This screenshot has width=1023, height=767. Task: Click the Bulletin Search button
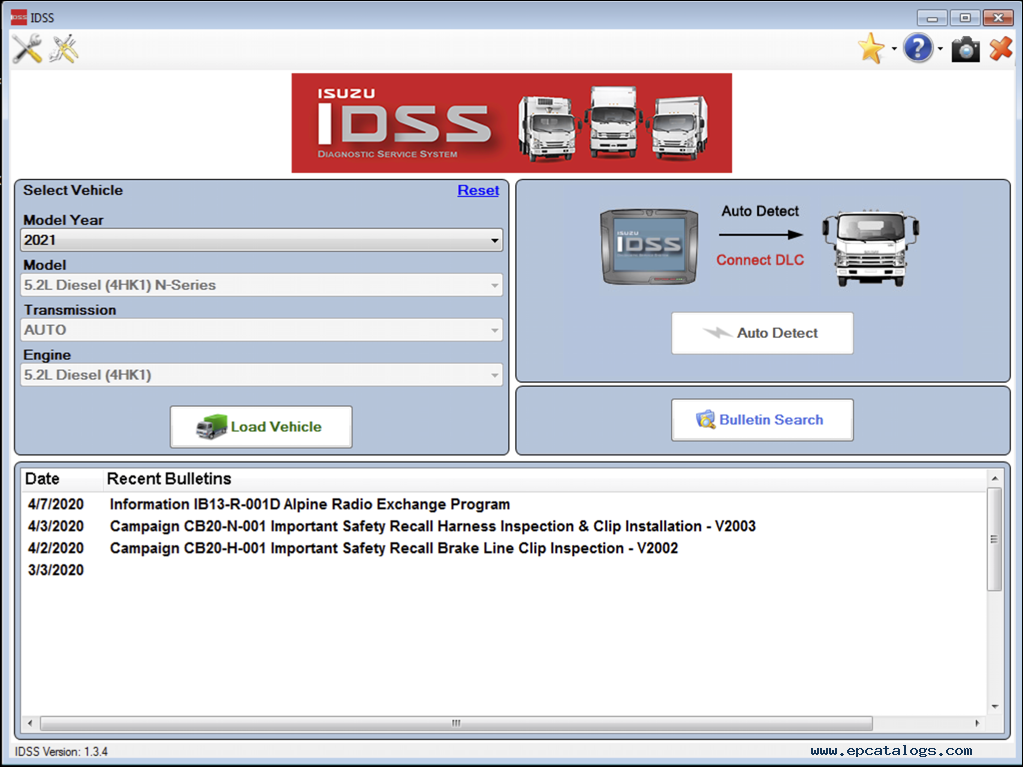coord(762,420)
